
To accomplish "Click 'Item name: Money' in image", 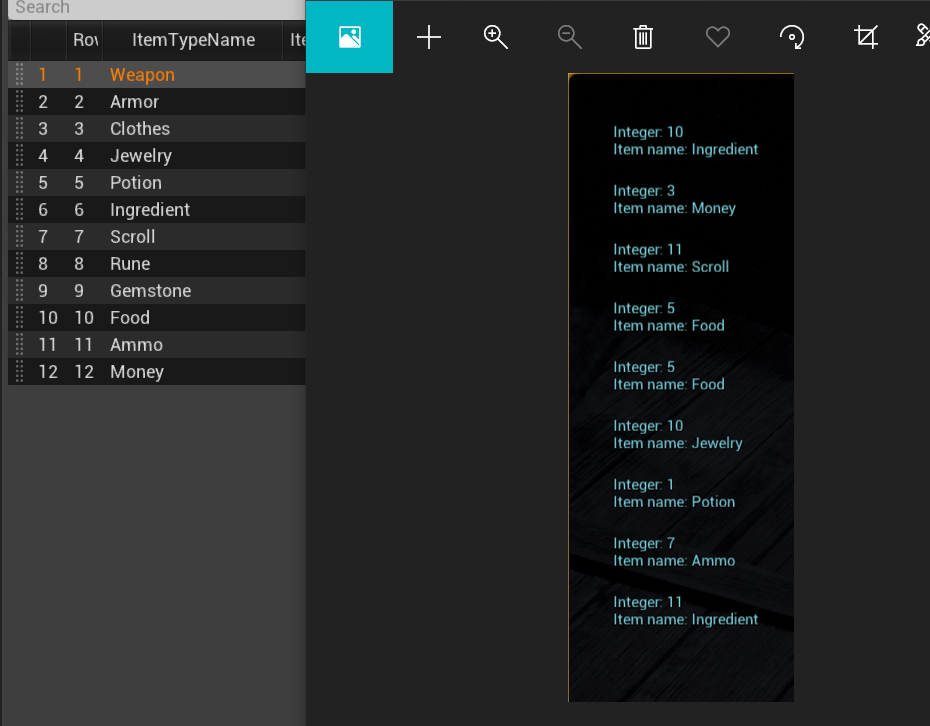I will (x=674, y=208).
